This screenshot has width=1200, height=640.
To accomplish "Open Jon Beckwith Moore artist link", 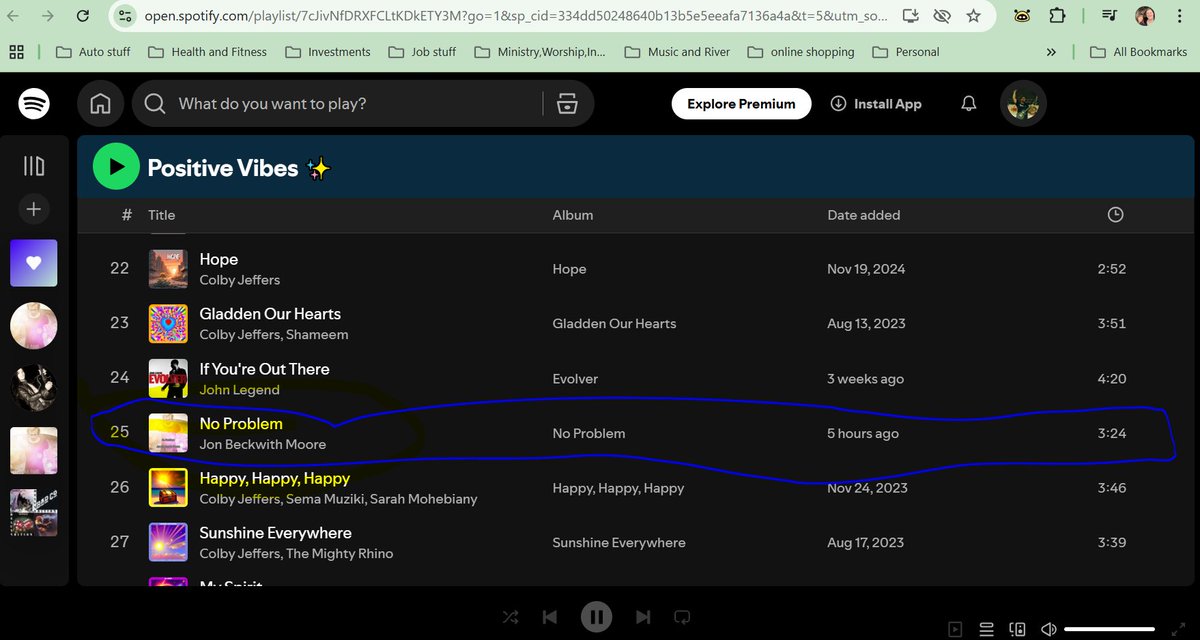I will pos(263,444).
